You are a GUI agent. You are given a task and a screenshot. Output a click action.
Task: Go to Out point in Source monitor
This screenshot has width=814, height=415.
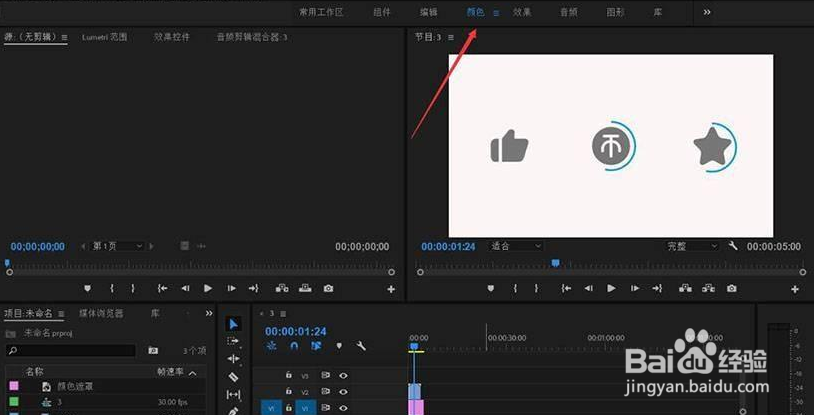(253, 288)
